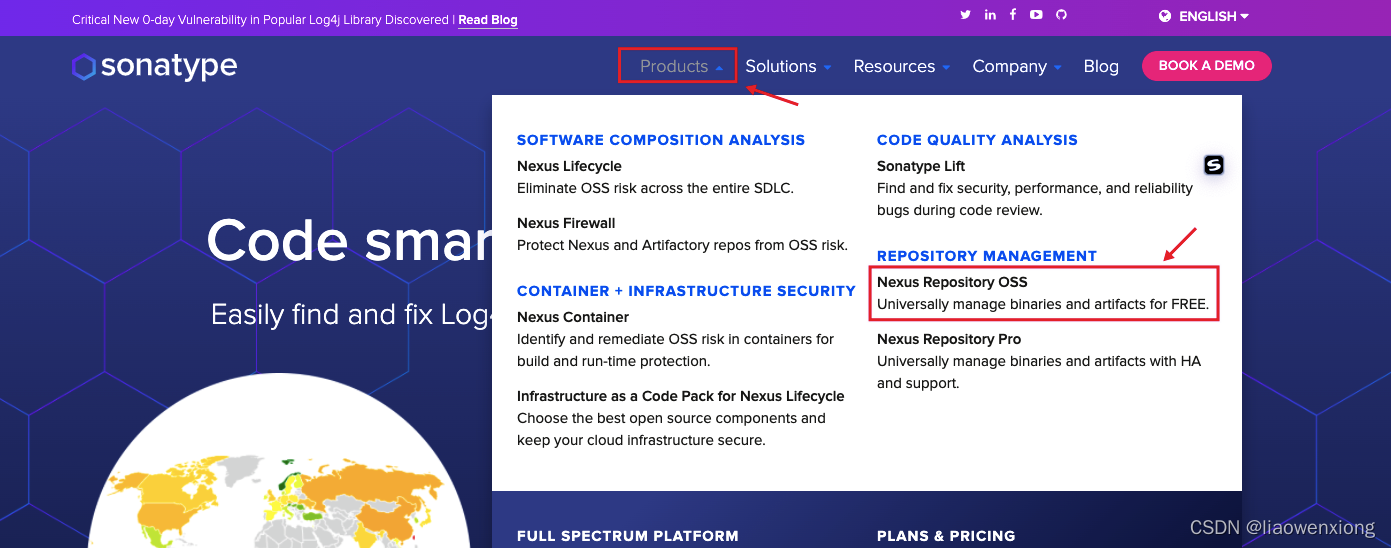
Task: Follow the Read Blog link
Action: pos(488,20)
